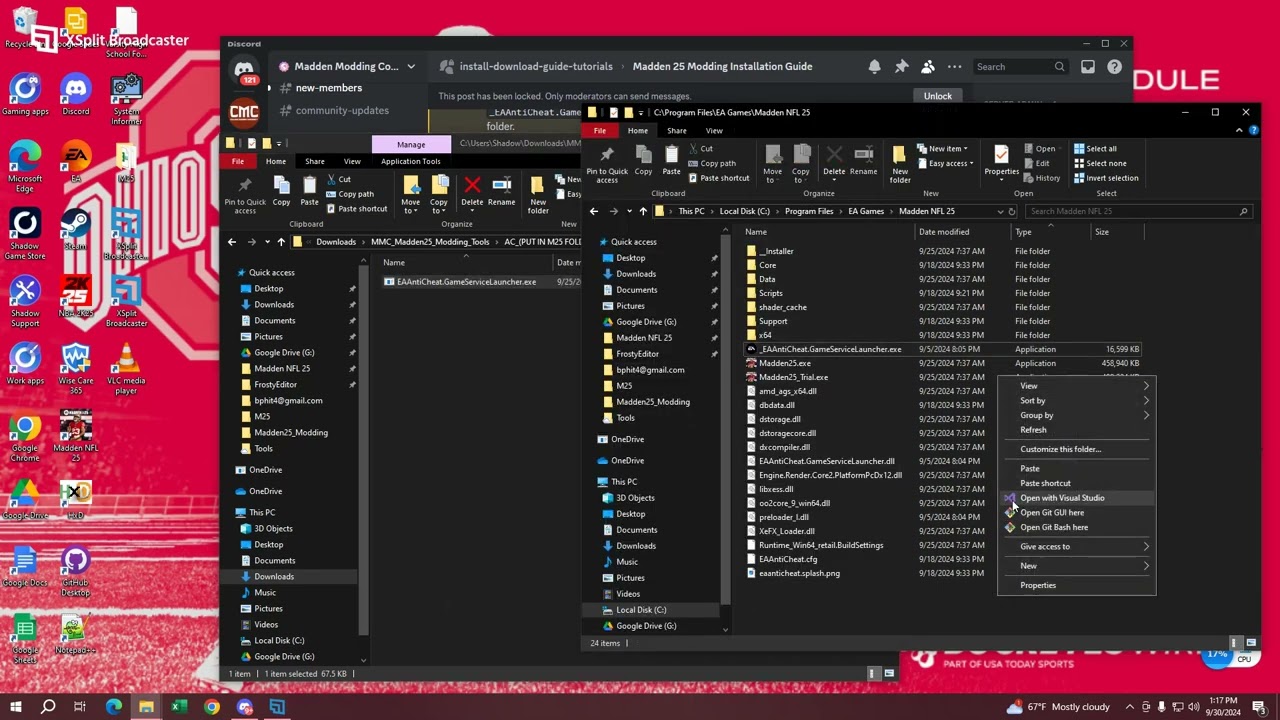
Task: Expand the Sort by submenu in context menu
Action: (x=1077, y=400)
